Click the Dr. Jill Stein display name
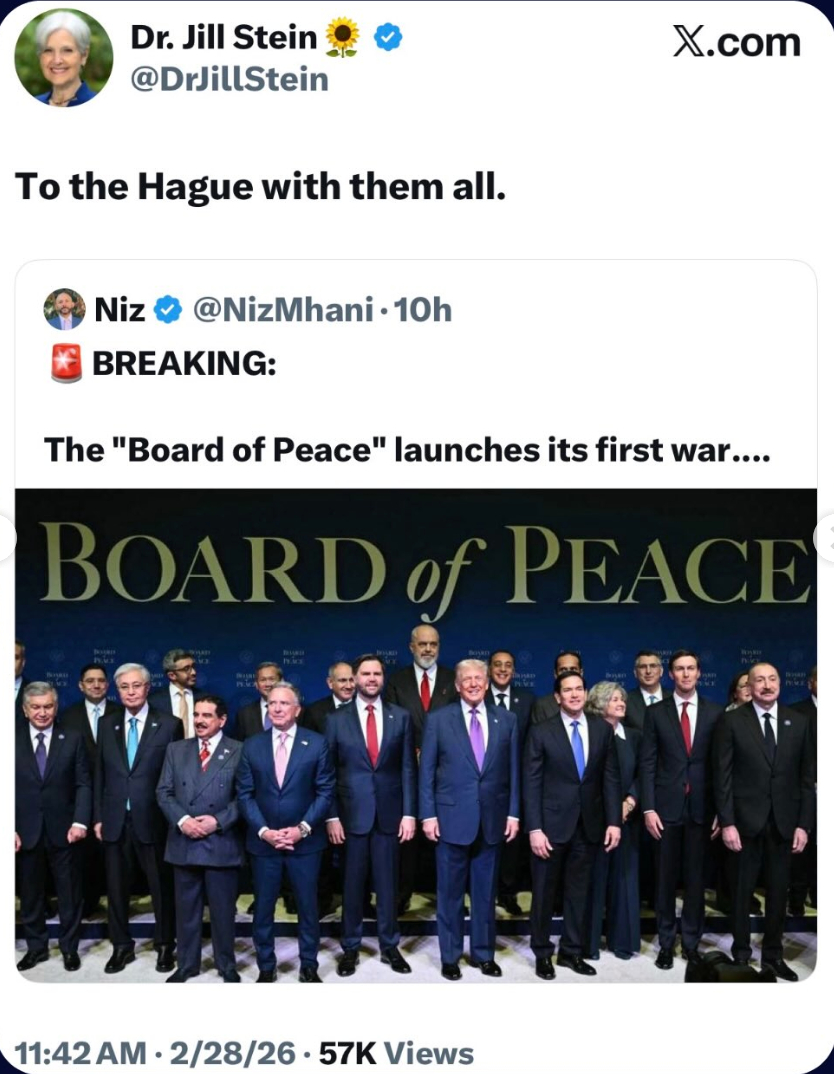 [x=224, y=38]
